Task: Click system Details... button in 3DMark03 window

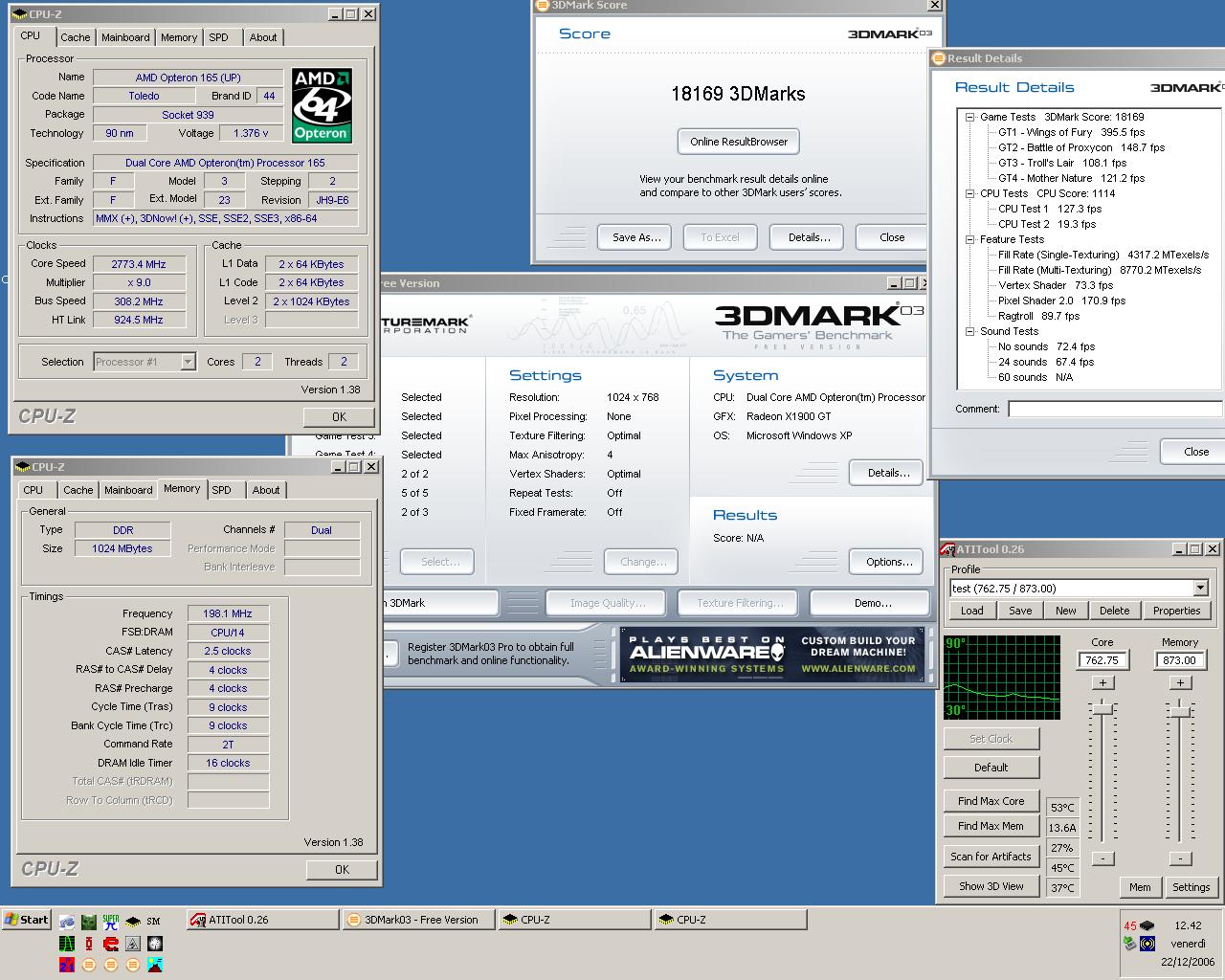Action: click(887, 473)
